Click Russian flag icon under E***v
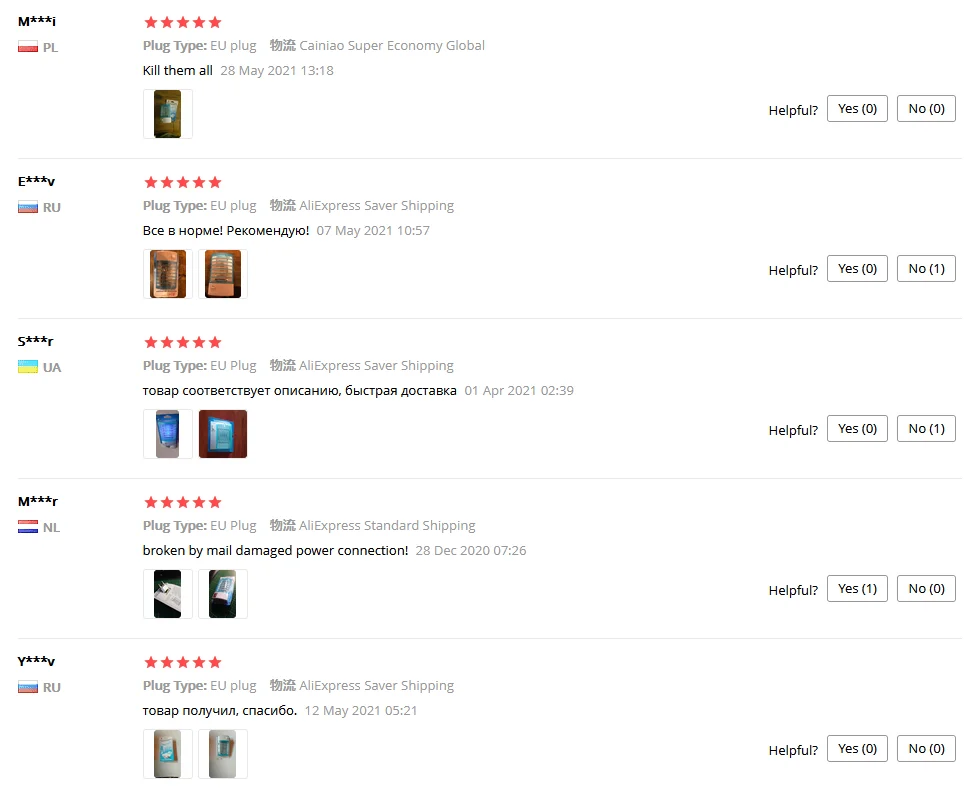 (x=28, y=208)
